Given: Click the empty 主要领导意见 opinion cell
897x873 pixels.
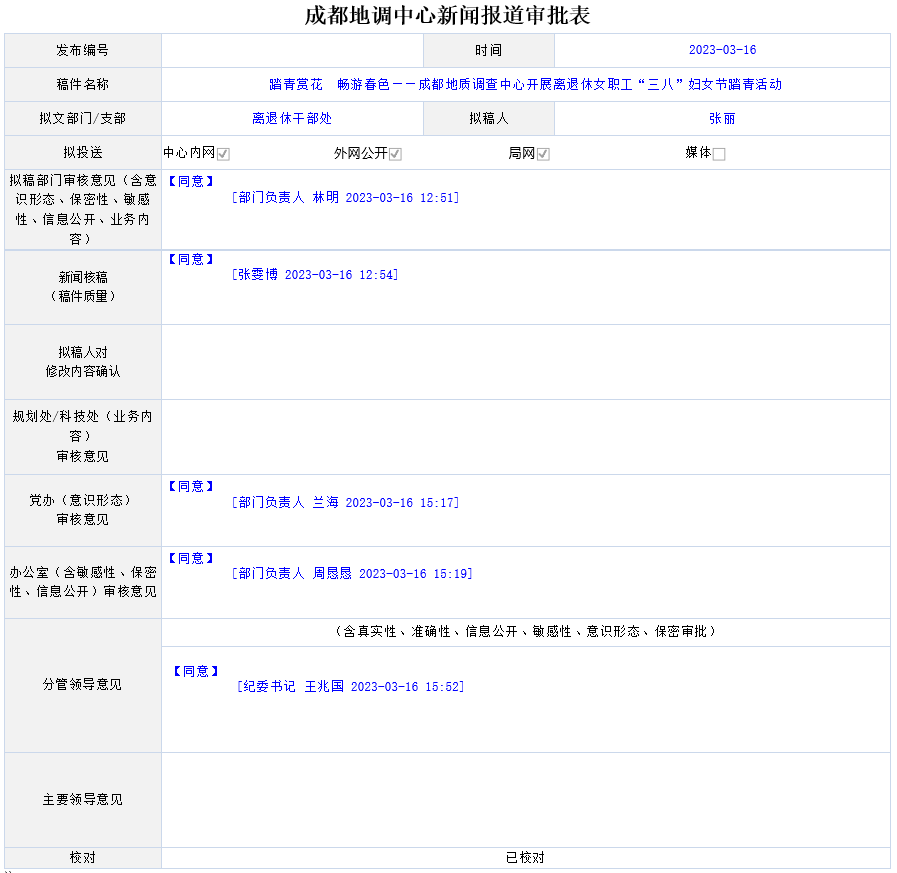Looking at the screenshot, I should click(525, 800).
